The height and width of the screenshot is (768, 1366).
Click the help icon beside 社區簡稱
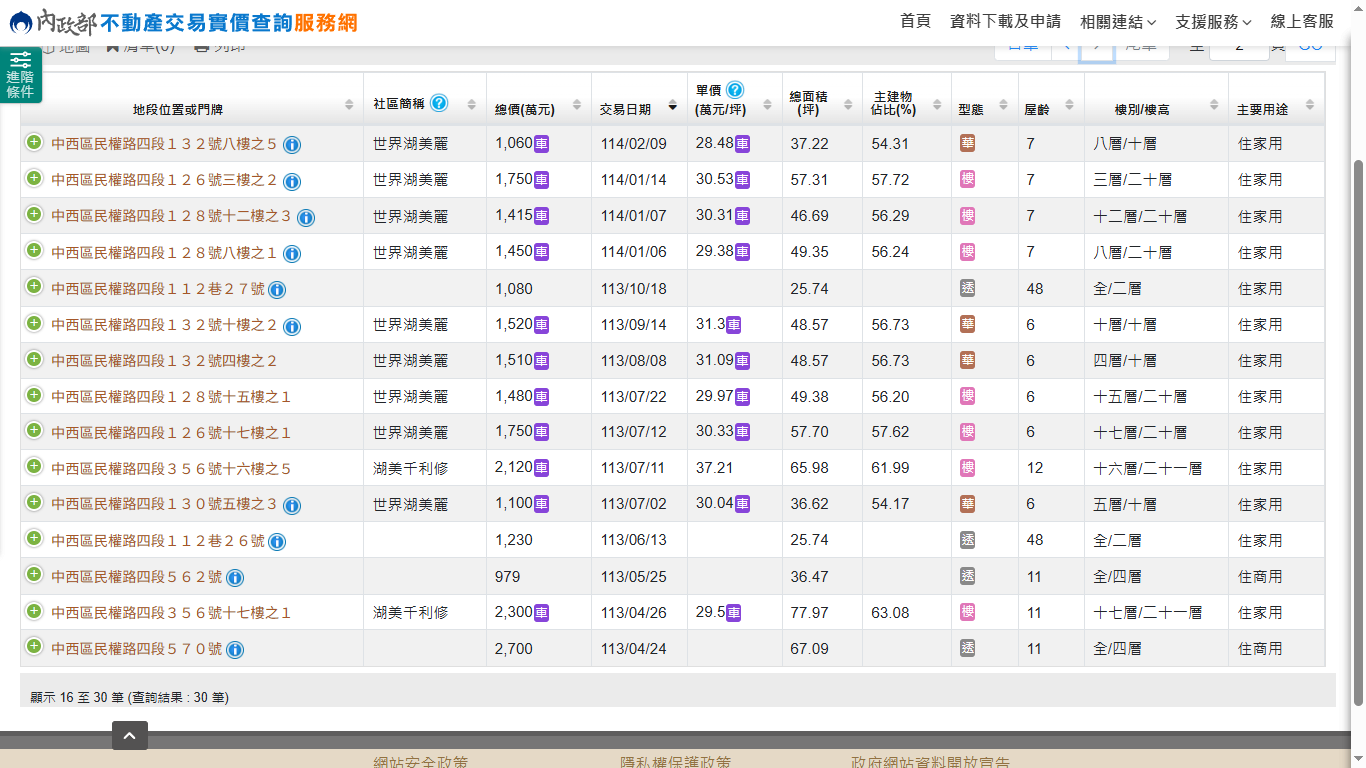(x=439, y=103)
